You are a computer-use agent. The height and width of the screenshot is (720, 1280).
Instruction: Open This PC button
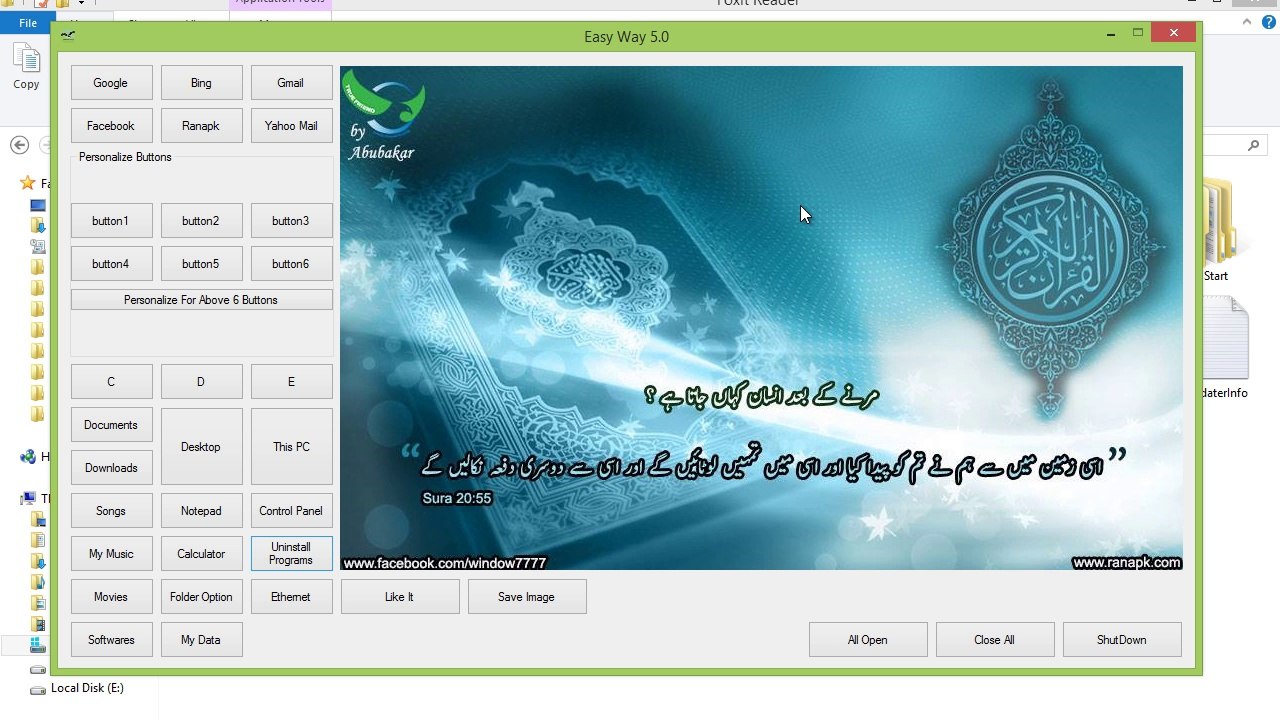click(x=291, y=447)
